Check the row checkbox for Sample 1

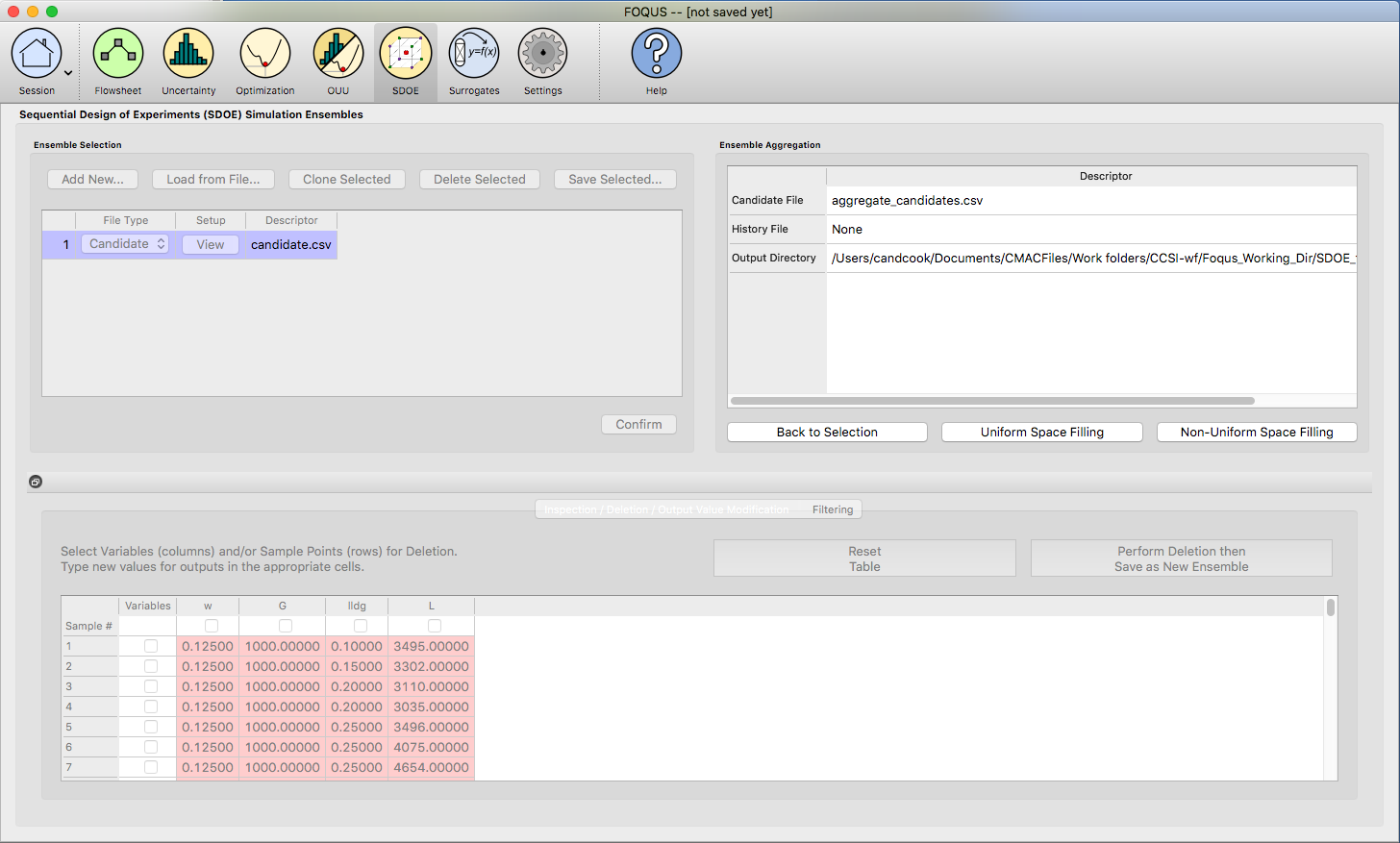[151, 646]
